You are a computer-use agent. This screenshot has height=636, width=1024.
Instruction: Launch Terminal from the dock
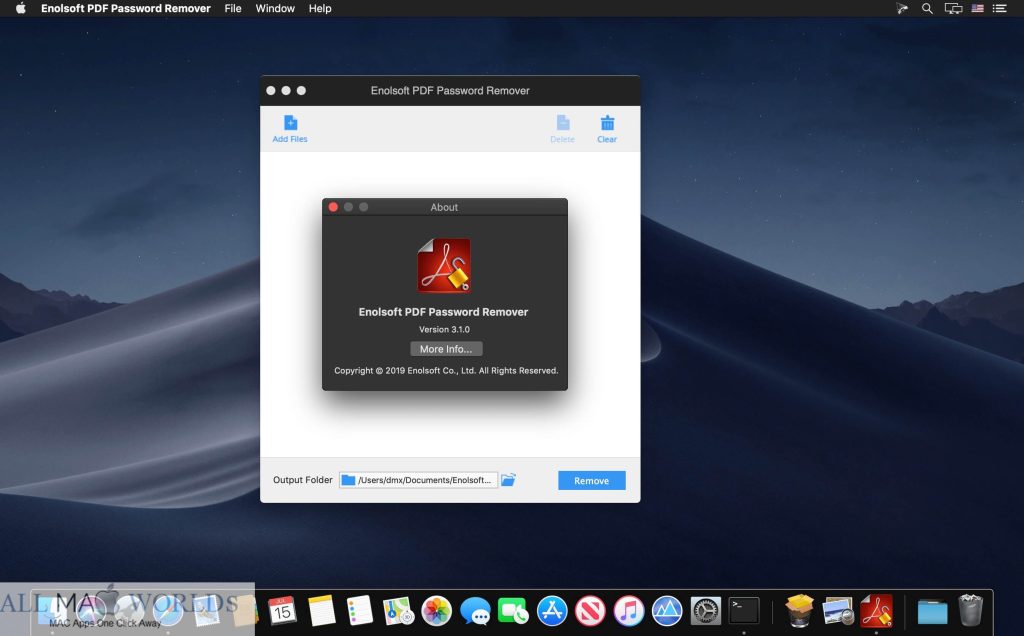point(744,611)
